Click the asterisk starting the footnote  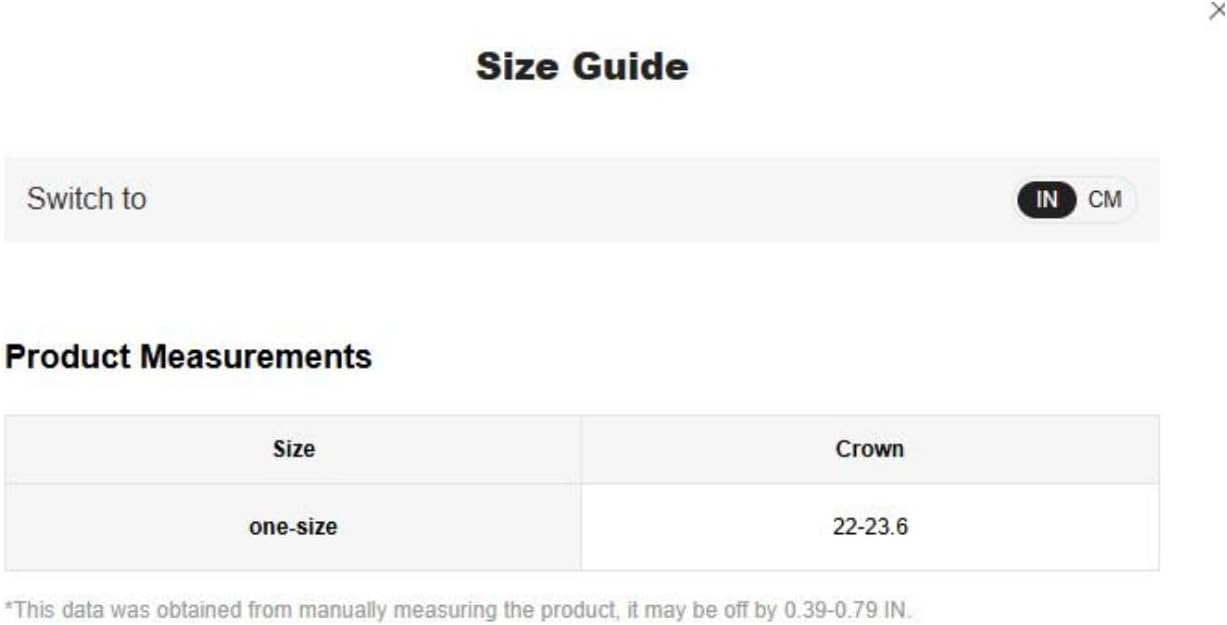pos(8,607)
